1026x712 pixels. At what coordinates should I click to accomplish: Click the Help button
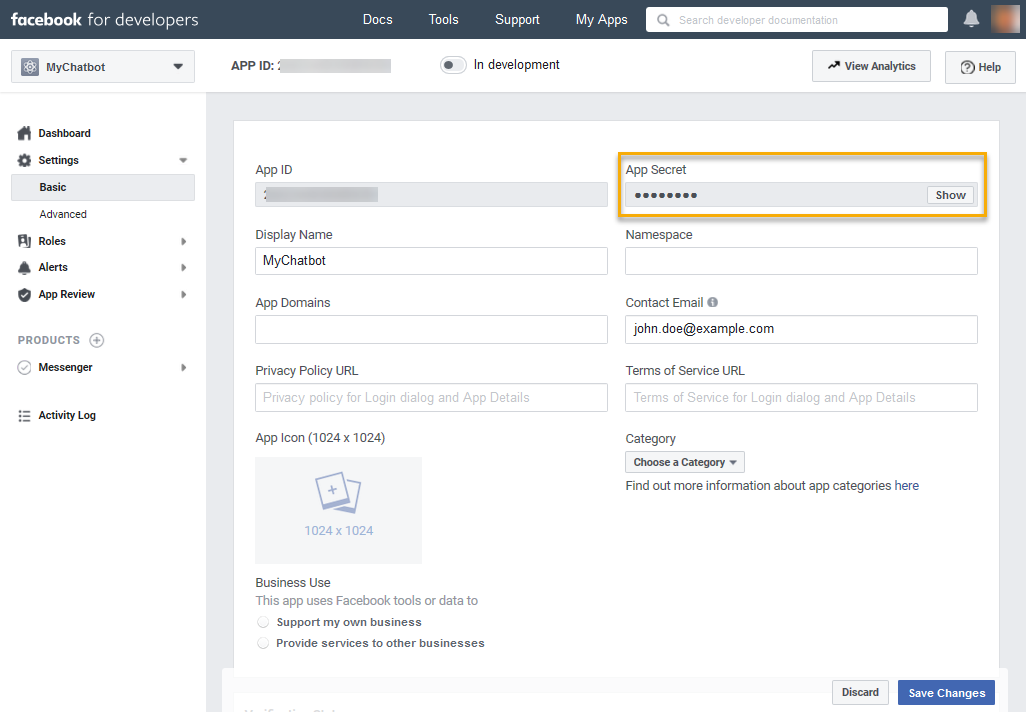(980, 67)
